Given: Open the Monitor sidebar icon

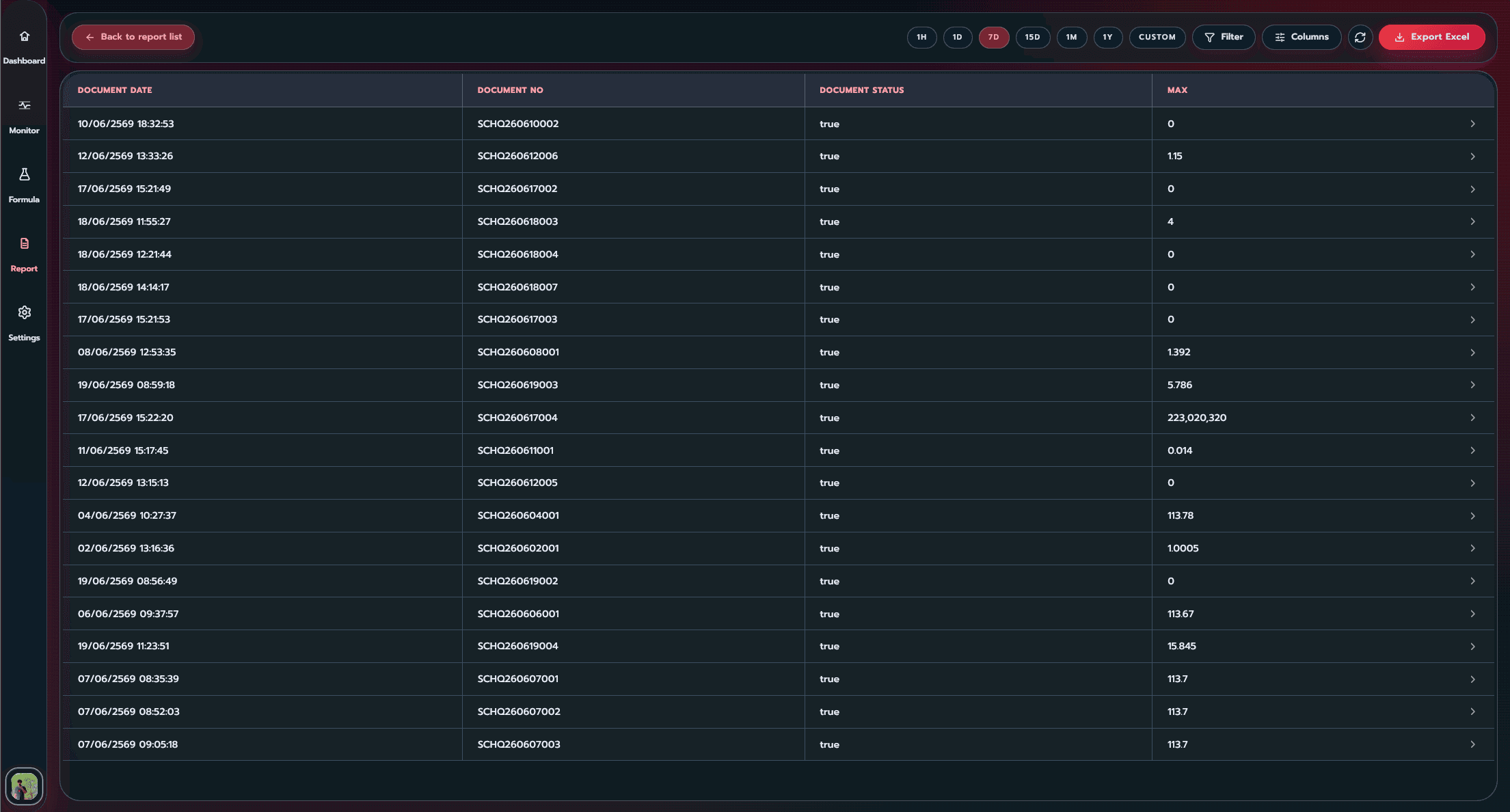Looking at the screenshot, I should [25, 105].
